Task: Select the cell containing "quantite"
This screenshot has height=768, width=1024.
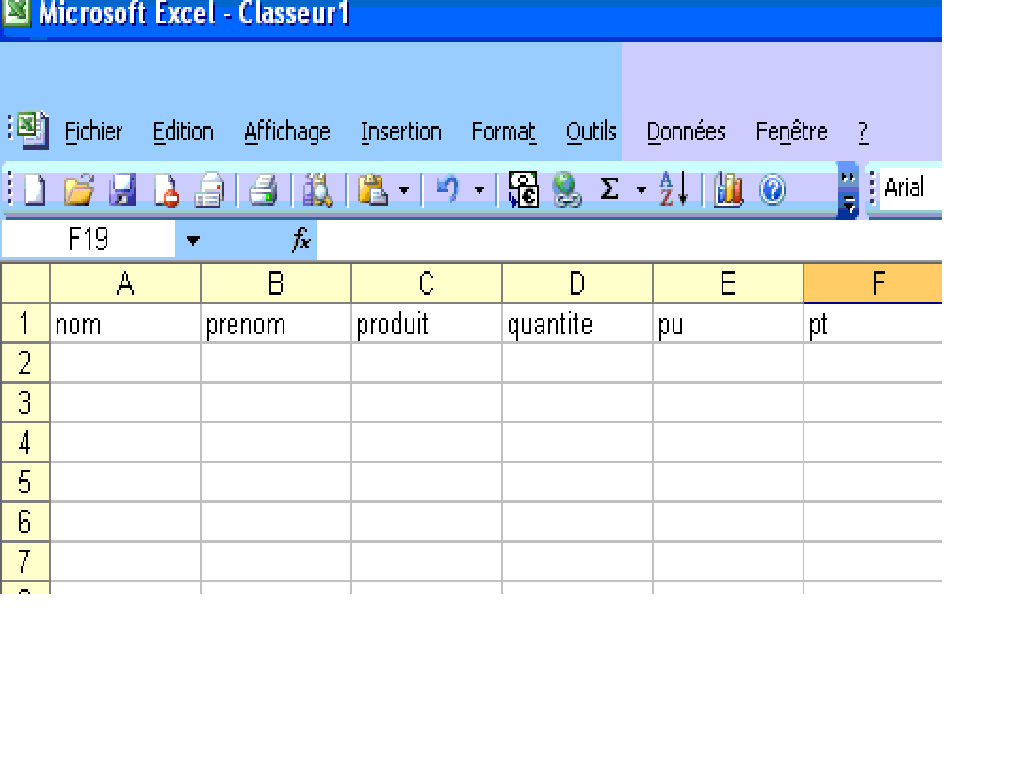Action: pos(577,323)
